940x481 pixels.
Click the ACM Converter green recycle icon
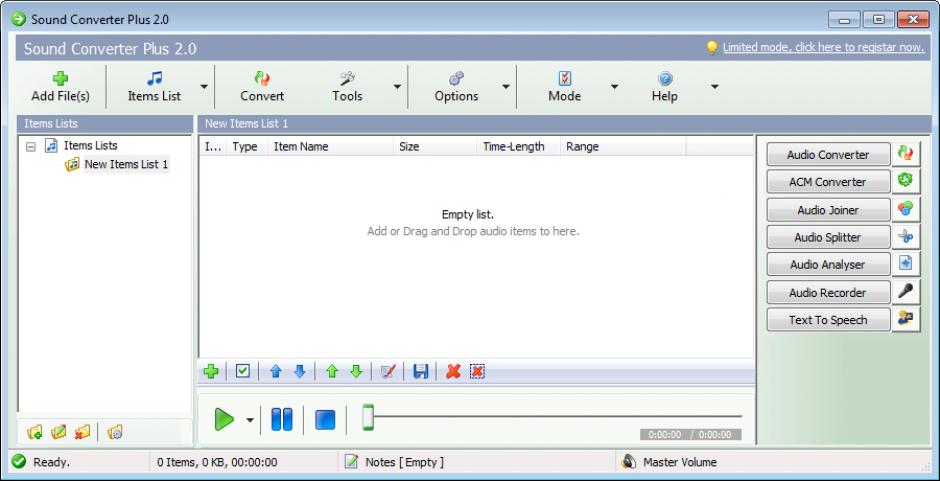[905, 181]
